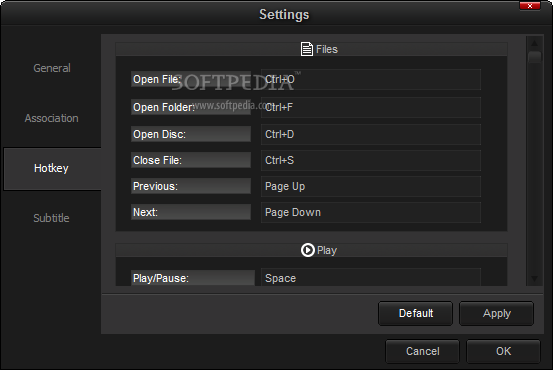This screenshot has height=370, width=553.
Task: Switch to the Association tab
Action: point(51,118)
